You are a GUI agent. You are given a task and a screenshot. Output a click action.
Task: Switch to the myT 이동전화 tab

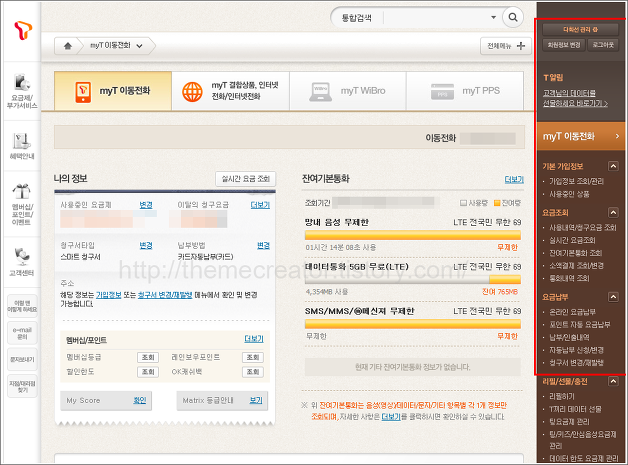pos(113,91)
